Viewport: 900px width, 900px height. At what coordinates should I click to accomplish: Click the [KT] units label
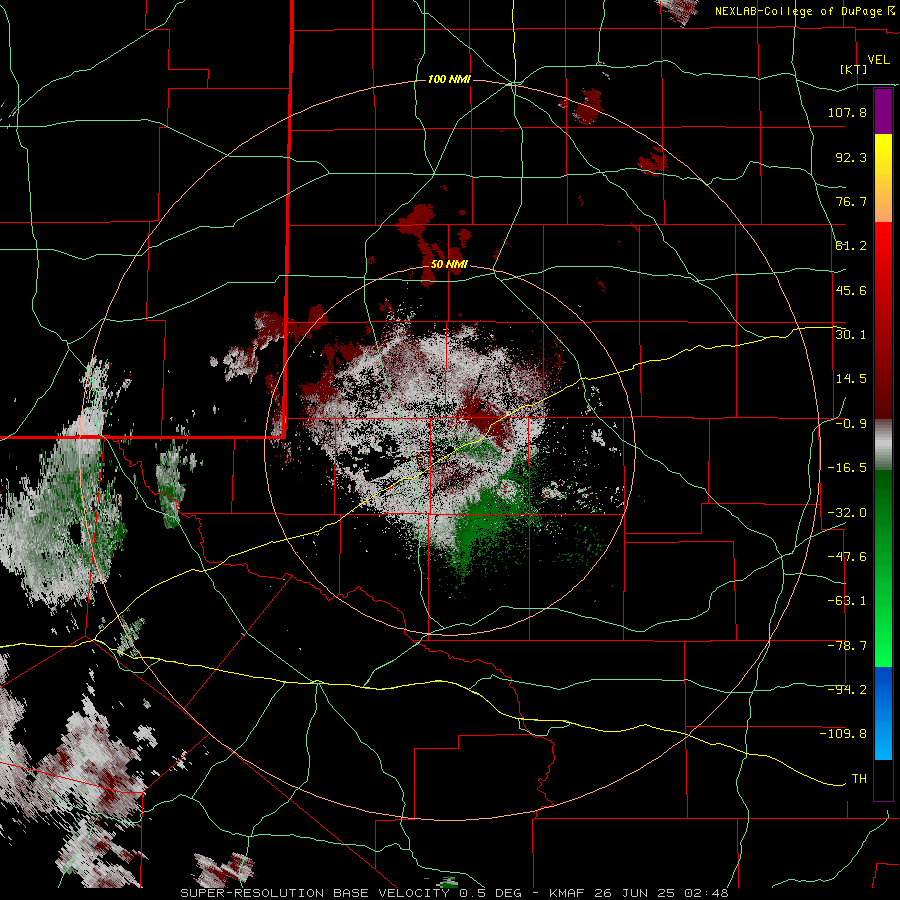click(854, 69)
